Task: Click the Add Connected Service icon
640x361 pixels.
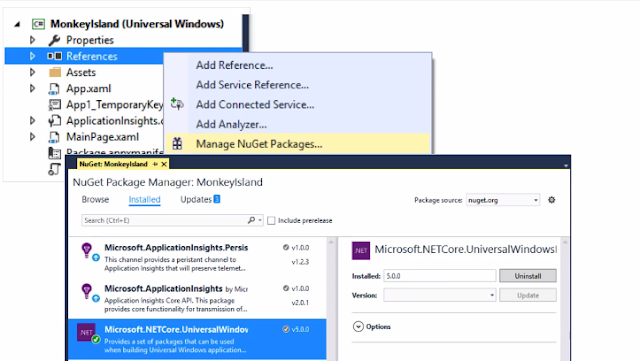Action: [177, 104]
